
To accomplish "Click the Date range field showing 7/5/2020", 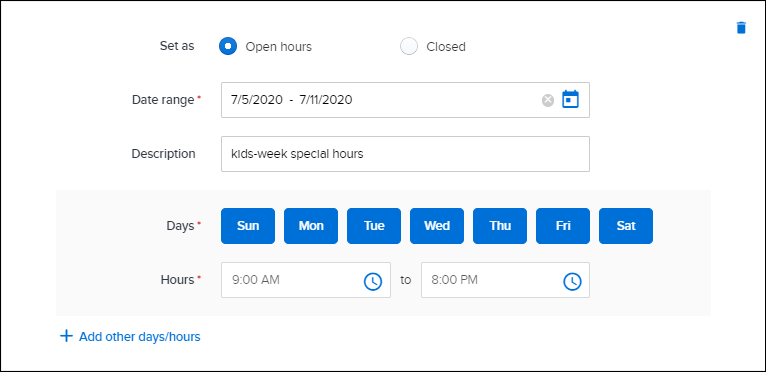I will coord(405,100).
